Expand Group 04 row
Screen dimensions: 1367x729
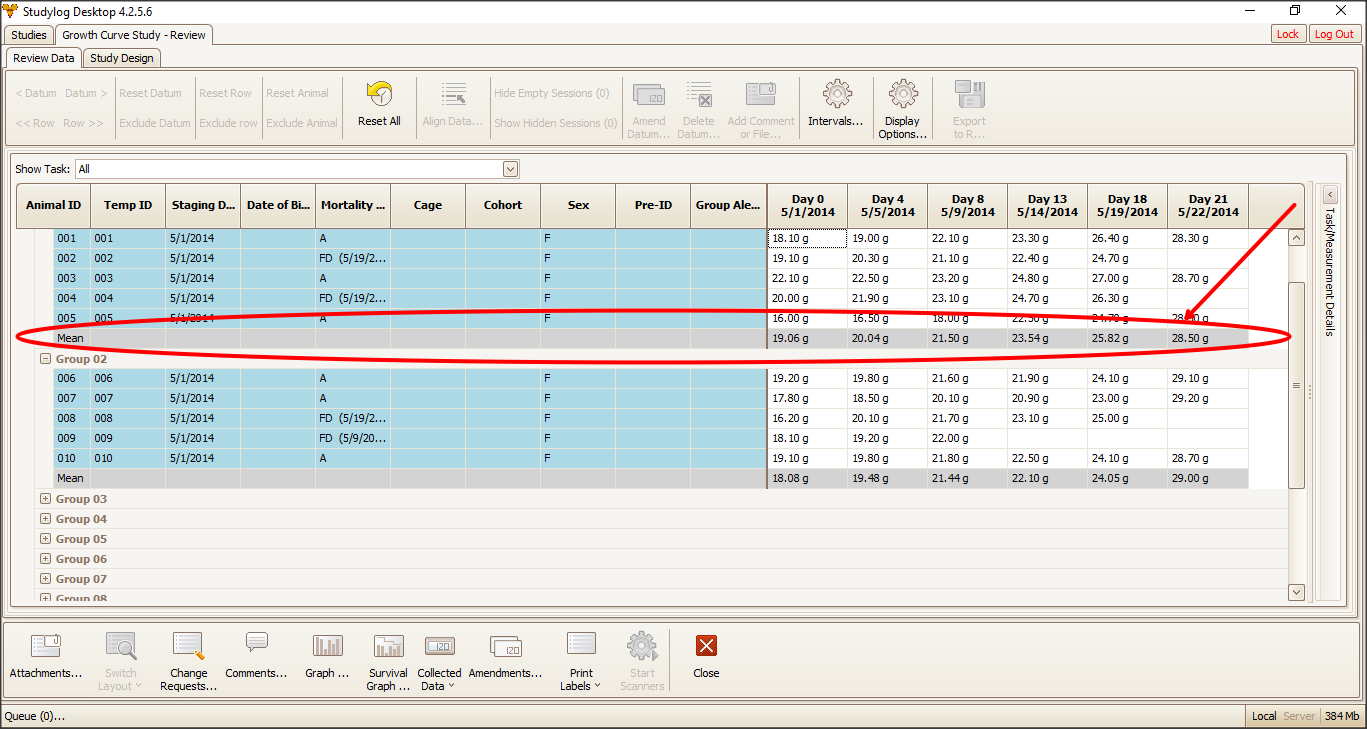44,519
